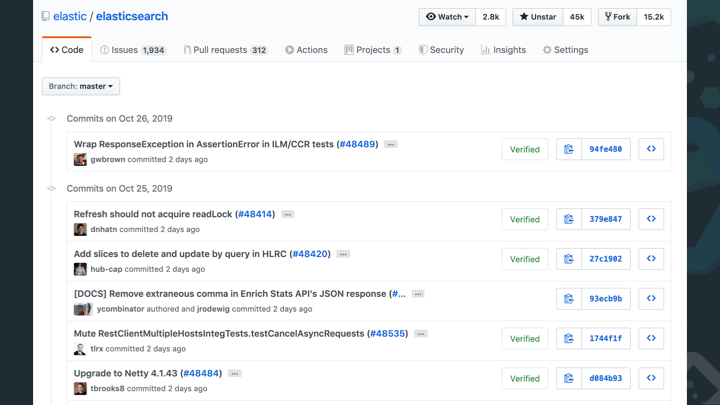Image resolution: width=720 pixels, height=405 pixels.
Task: Browse repository at commit 1744f1f
Action: click(x=651, y=338)
